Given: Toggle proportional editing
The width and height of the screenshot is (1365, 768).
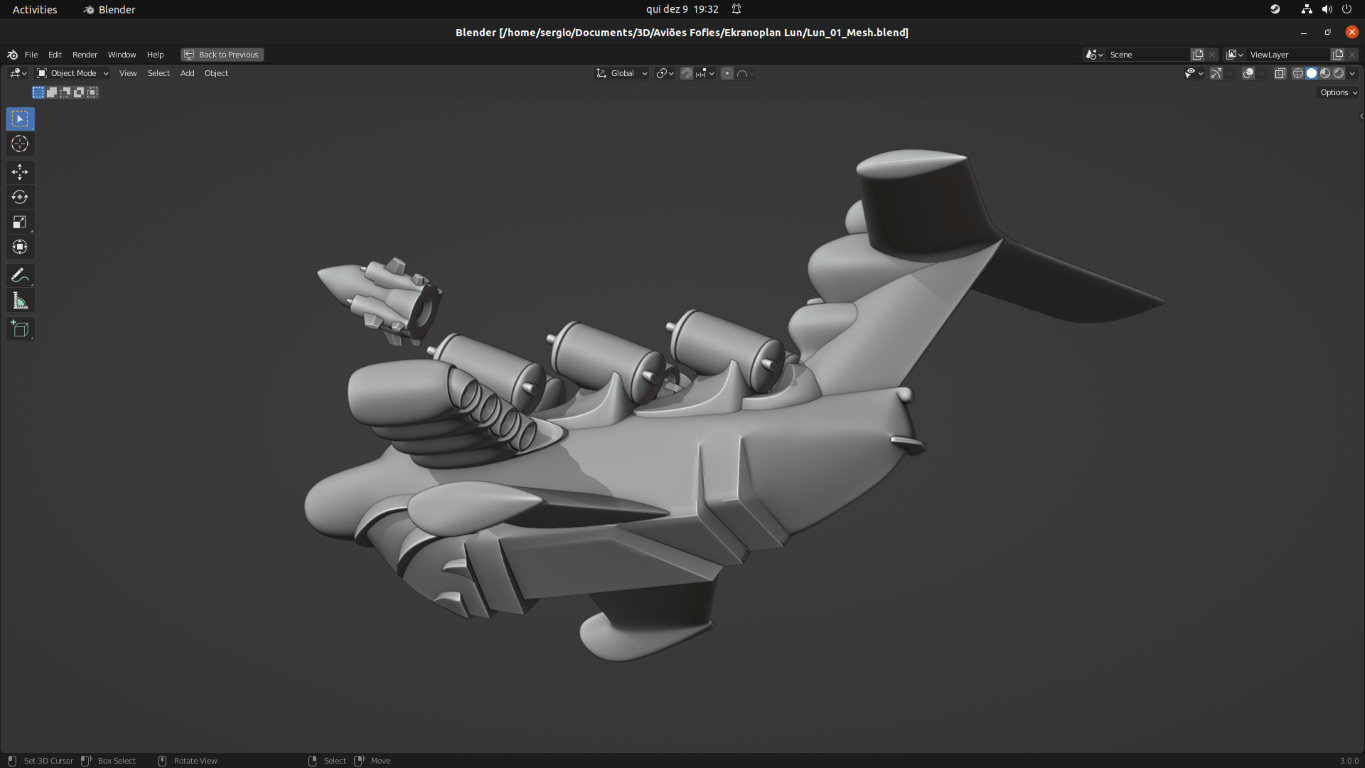Looking at the screenshot, I should (x=727, y=73).
